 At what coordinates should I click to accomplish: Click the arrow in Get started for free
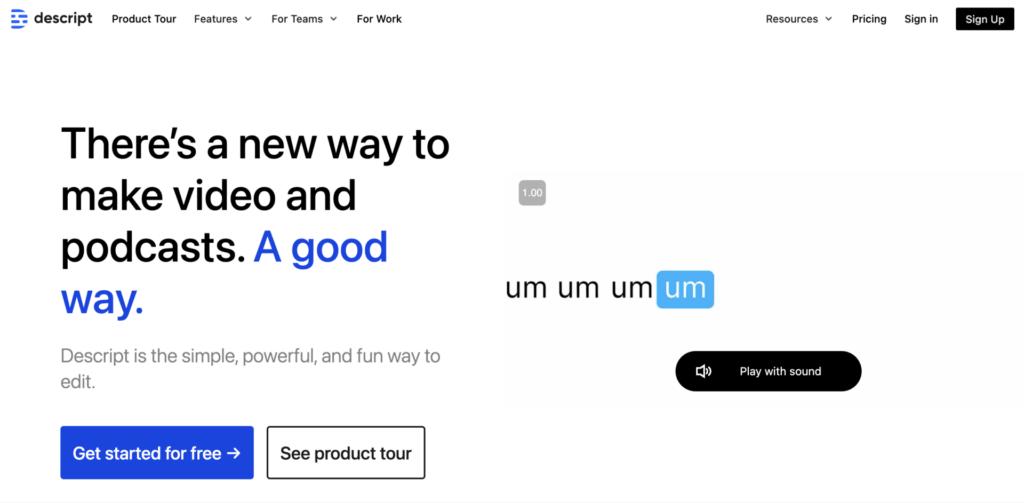(234, 453)
